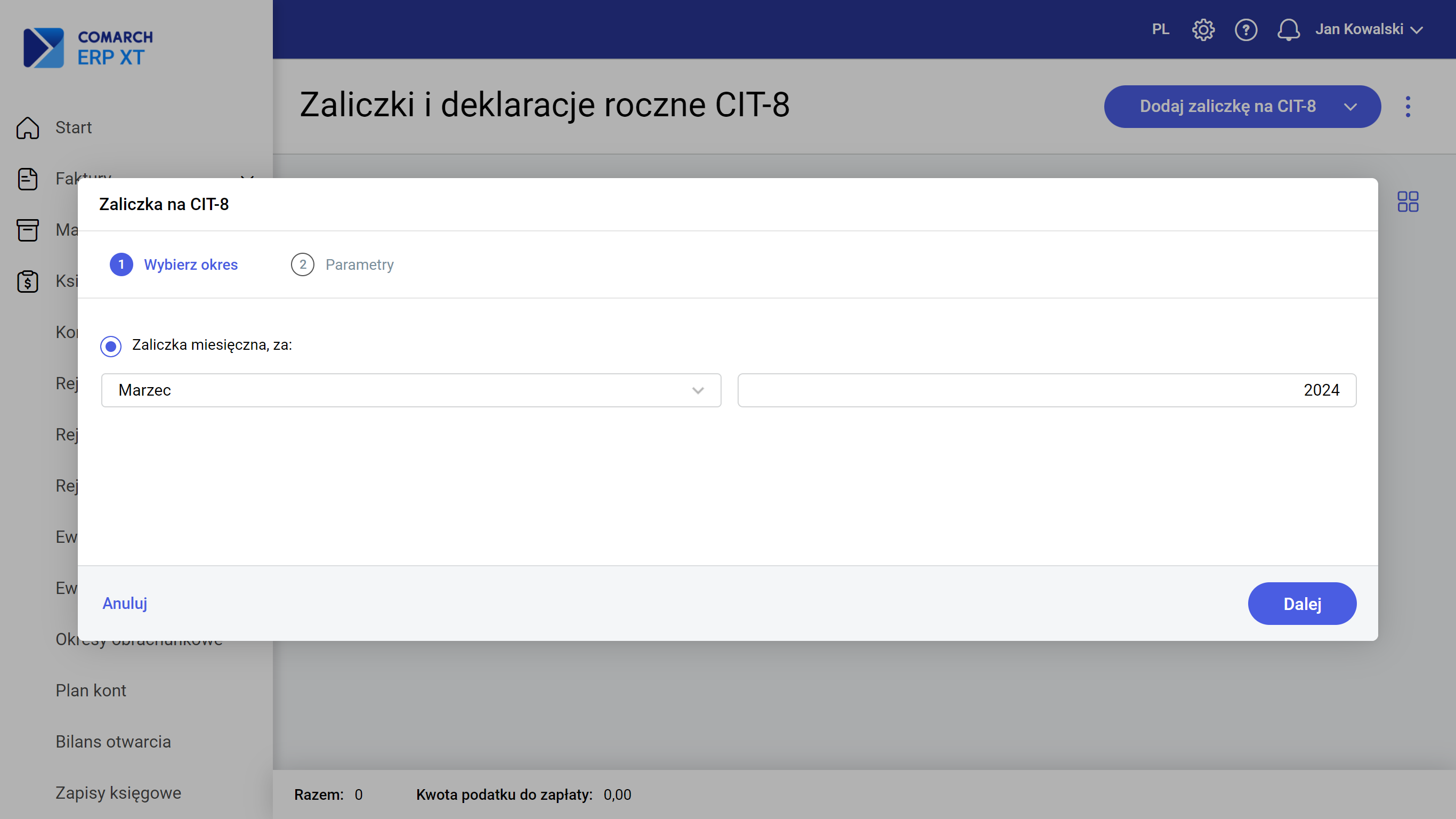
Task: Open the three-dot more options menu
Action: [x=1408, y=106]
